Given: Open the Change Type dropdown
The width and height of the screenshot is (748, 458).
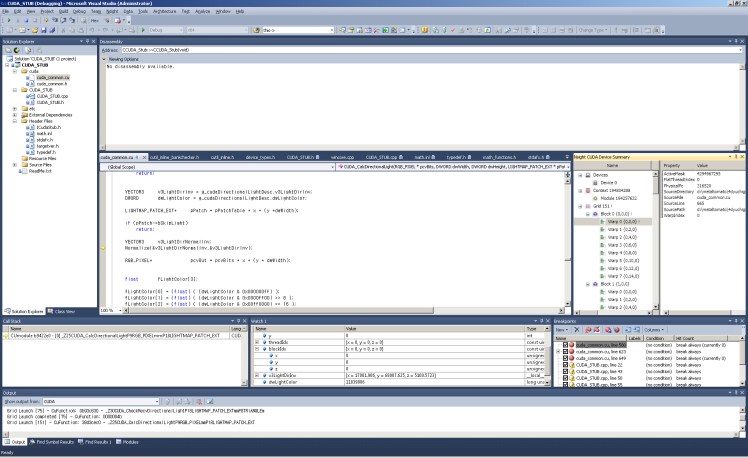Looking at the screenshot, I should [x=593, y=30].
